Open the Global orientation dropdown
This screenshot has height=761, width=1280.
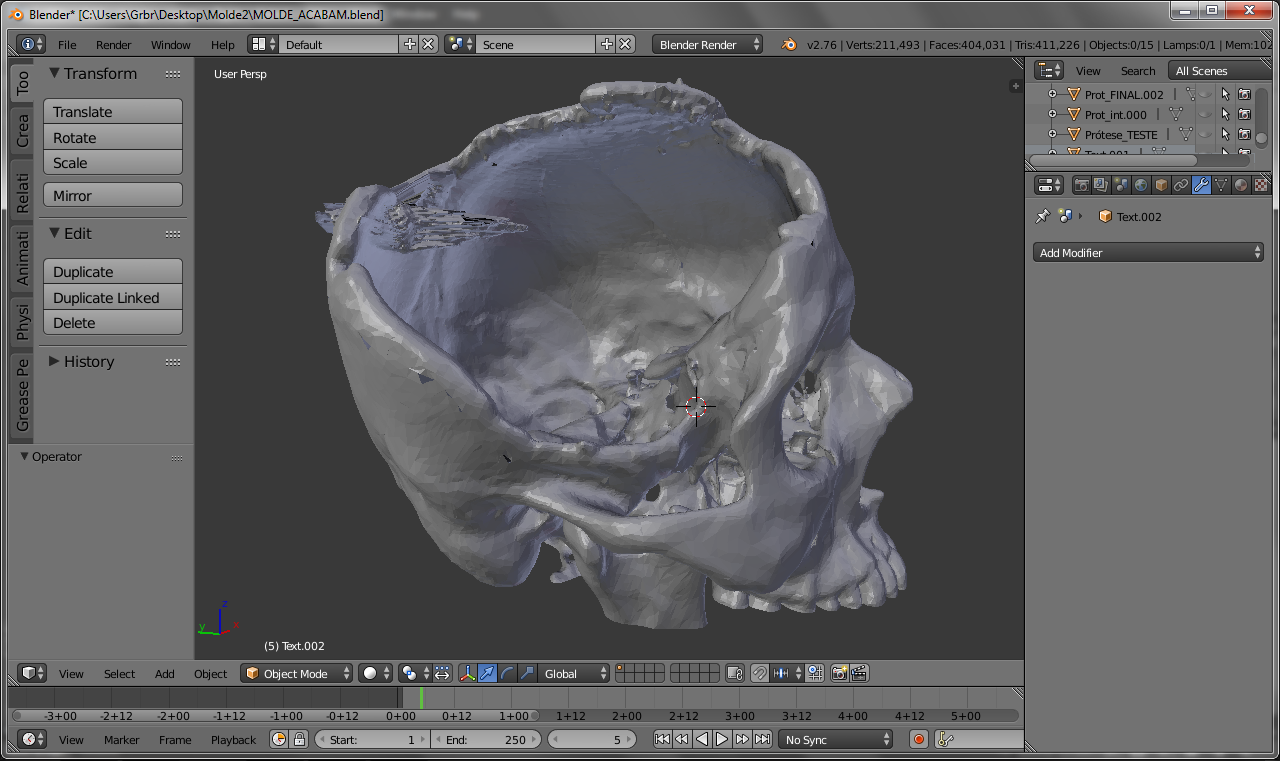click(574, 673)
